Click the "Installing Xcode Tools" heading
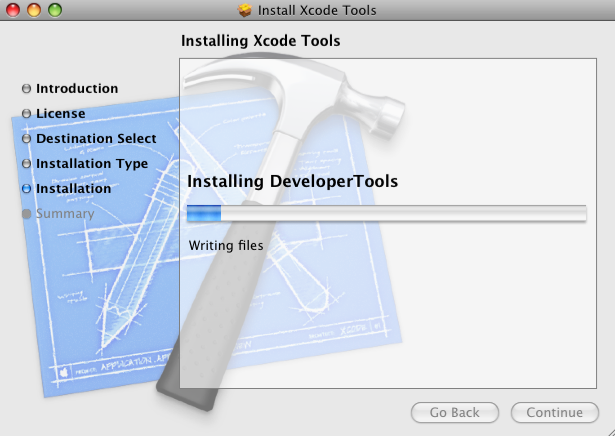 tap(260, 42)
